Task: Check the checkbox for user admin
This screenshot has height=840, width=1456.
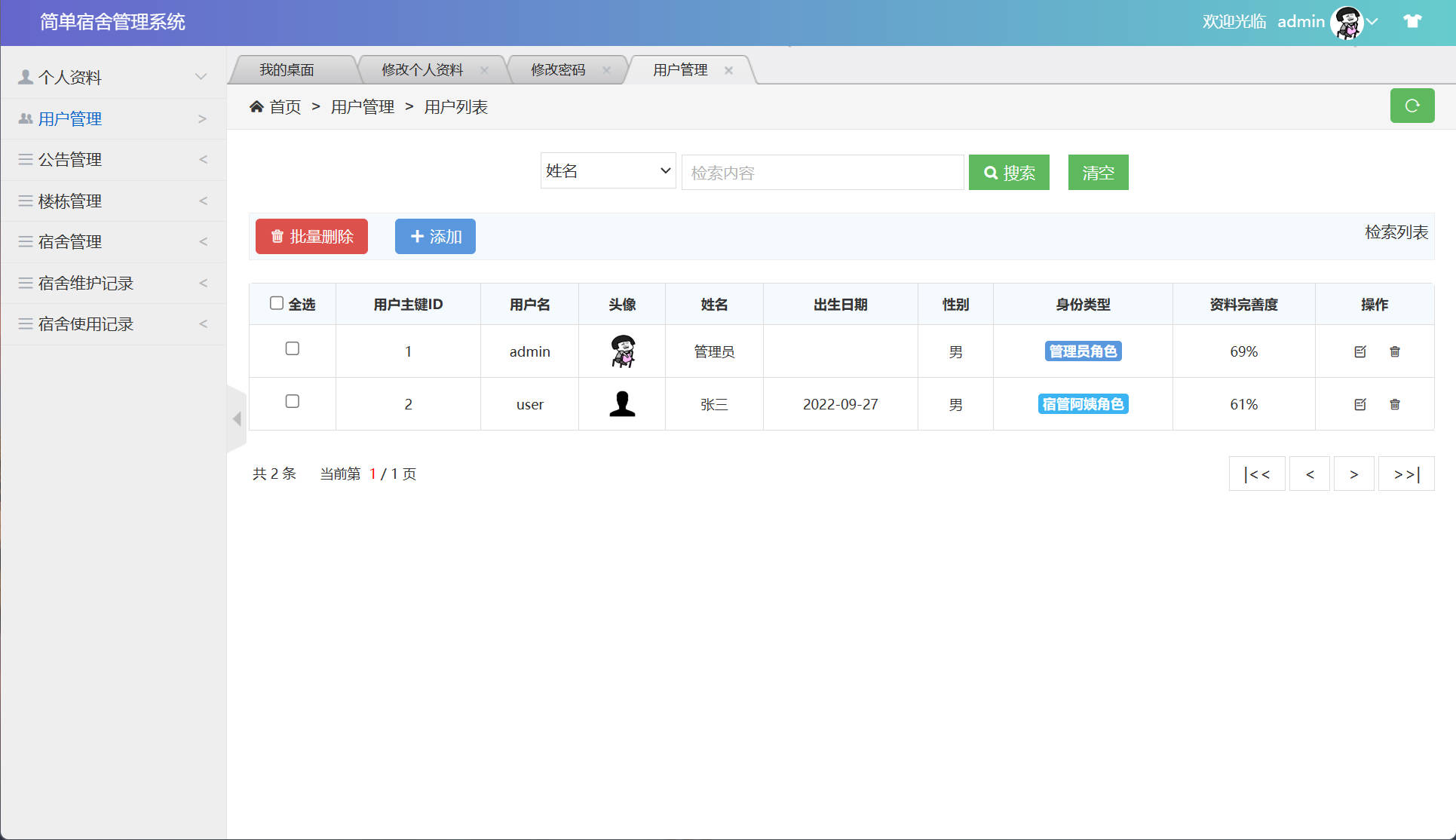Action: pos(292,348)
